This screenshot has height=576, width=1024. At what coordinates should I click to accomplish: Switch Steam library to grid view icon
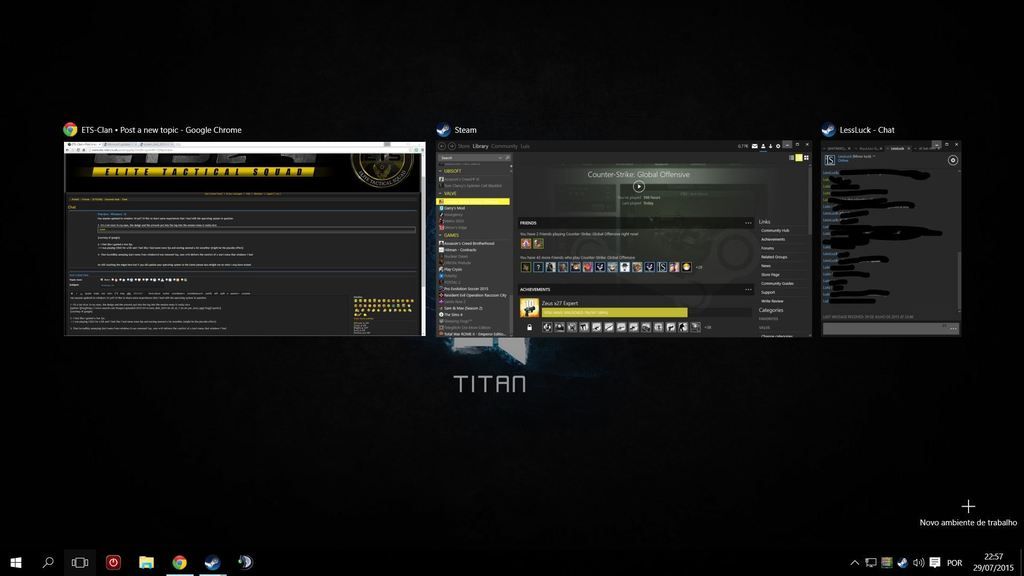pos(807,157)
